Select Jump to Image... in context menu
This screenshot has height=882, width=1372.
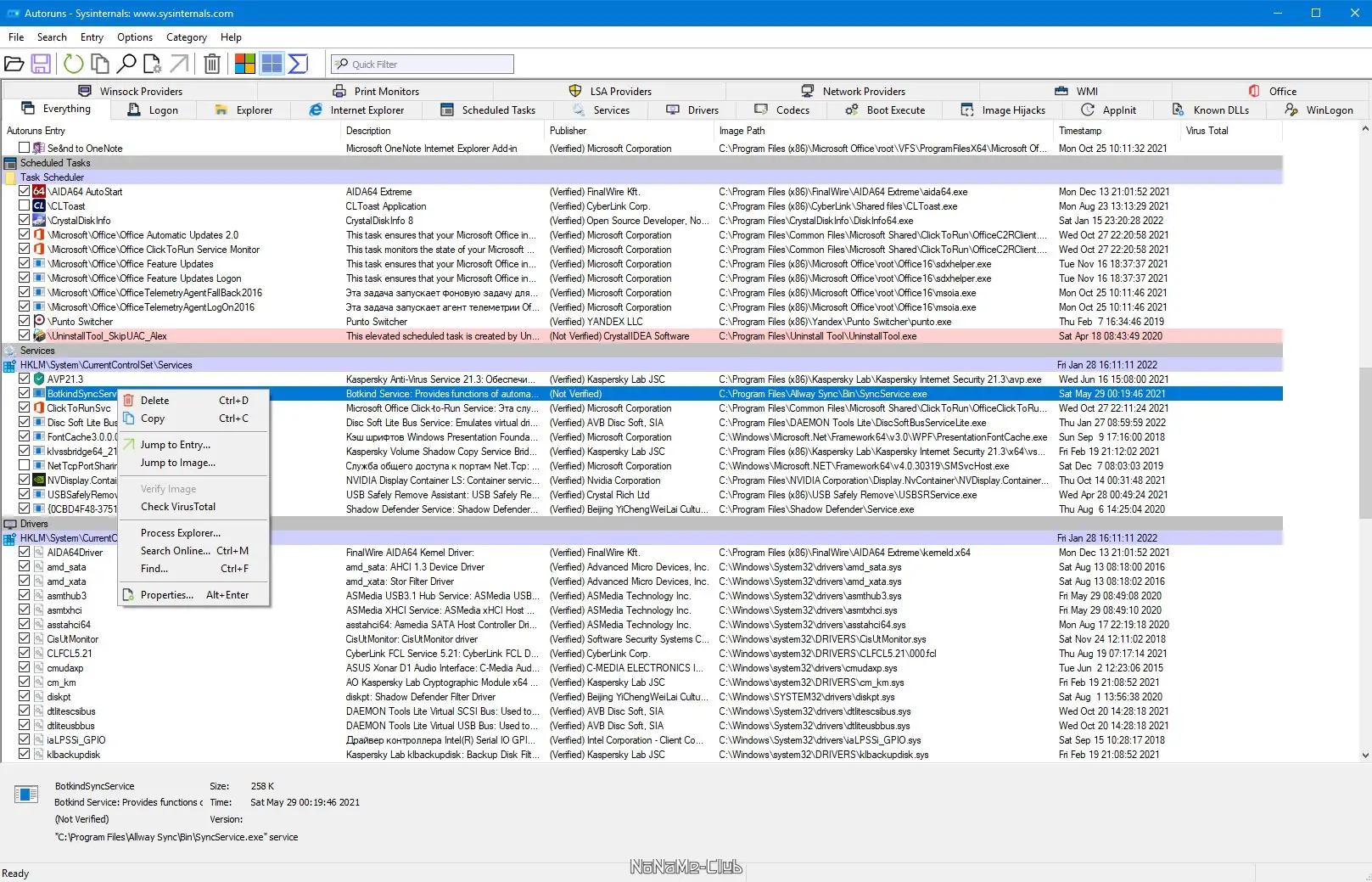tap(194, 463)
